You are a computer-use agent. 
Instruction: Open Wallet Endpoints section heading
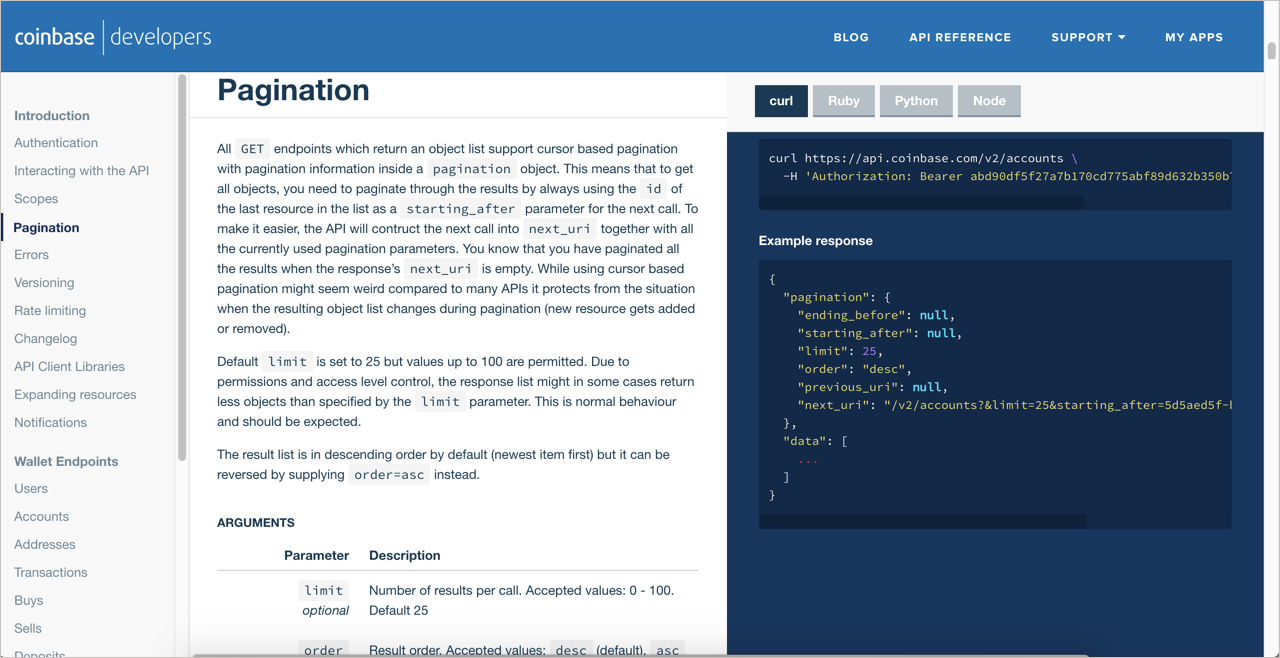[66, 462]
